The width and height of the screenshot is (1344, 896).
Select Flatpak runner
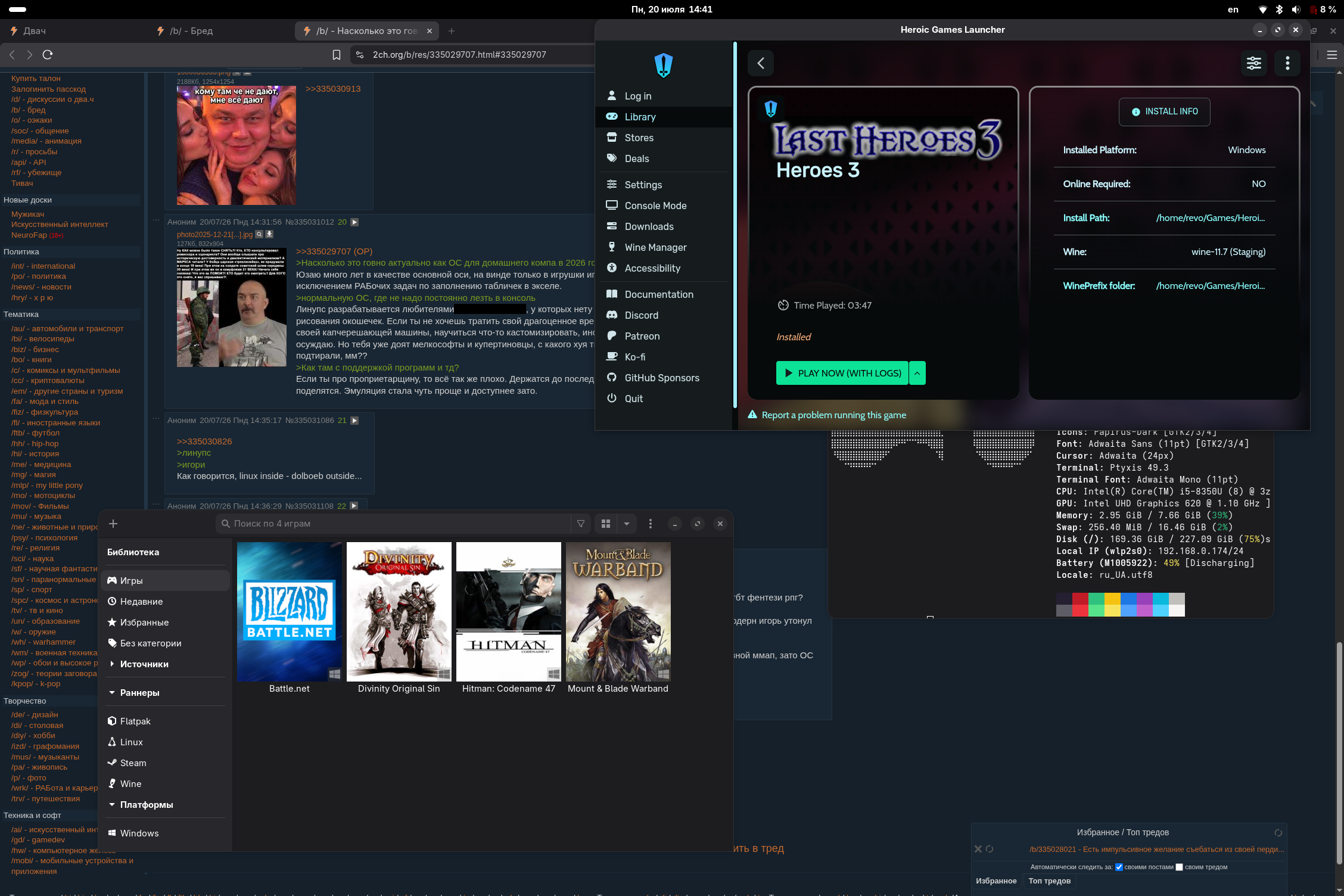pyautogui.click(x=166, y=721)
